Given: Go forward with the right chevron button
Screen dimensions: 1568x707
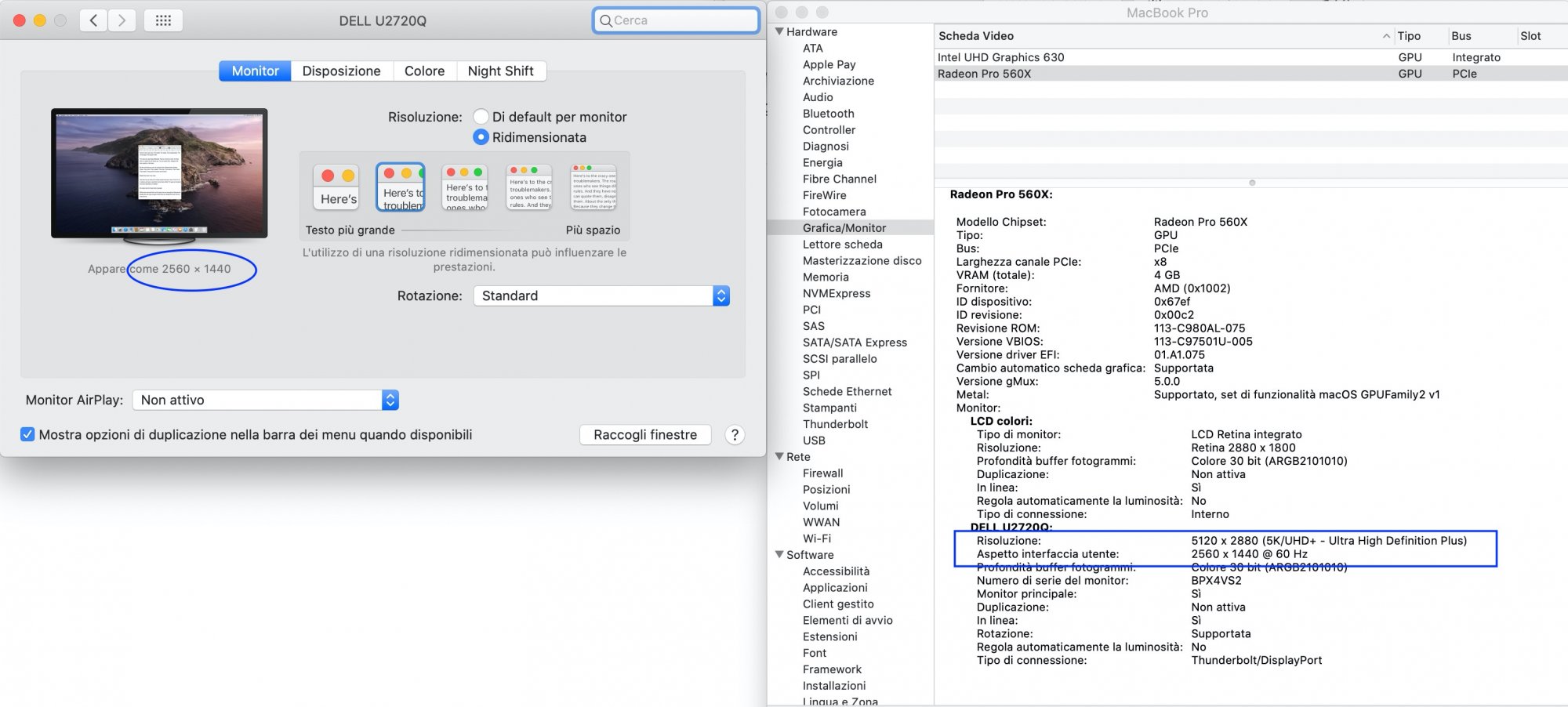Looking at the screenshot, I should [122, 20].
